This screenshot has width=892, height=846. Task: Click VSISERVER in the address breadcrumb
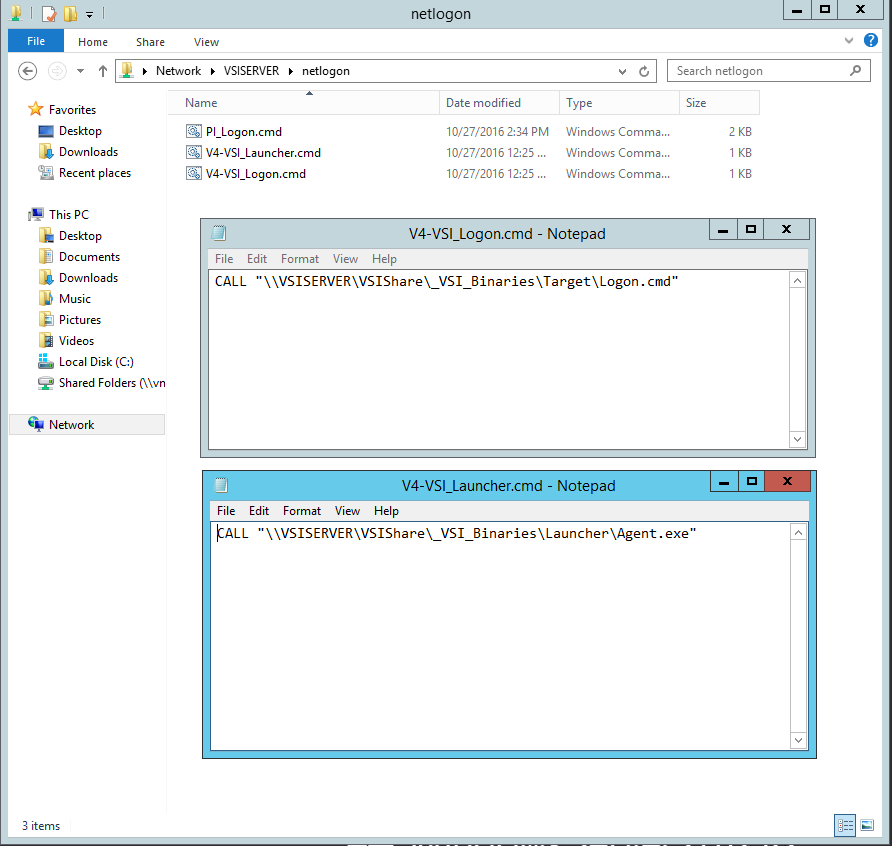tap(251, 71)
